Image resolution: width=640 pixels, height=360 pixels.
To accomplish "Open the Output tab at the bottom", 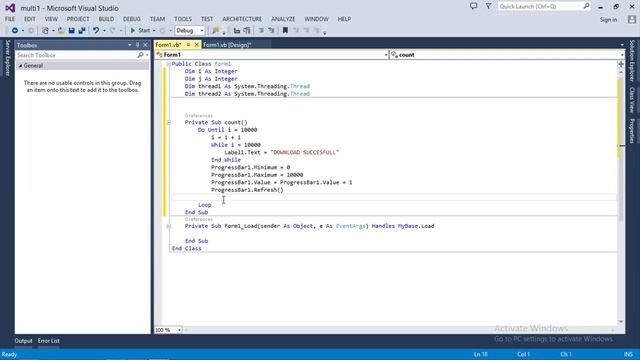I will tap(23, 341).
